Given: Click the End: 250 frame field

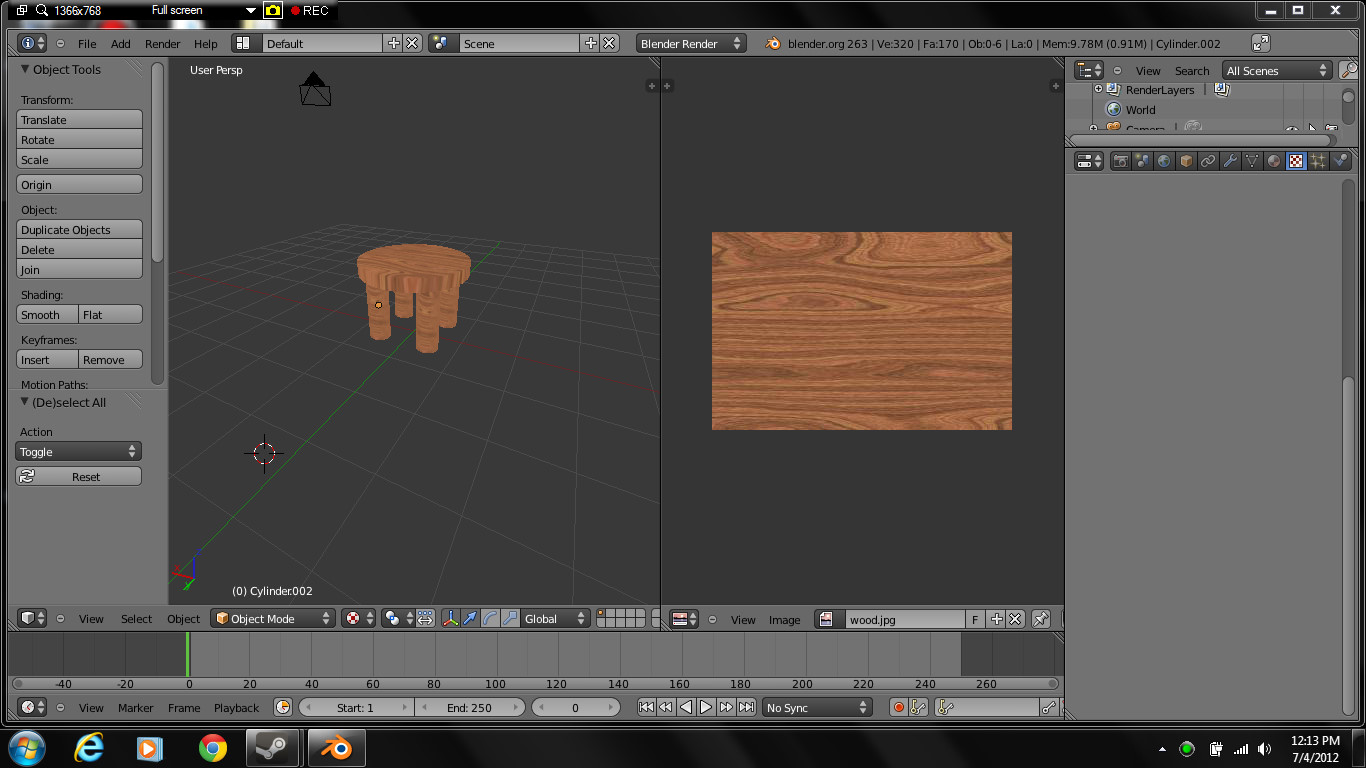Looking at the screenshot, I should pos(470,707).
